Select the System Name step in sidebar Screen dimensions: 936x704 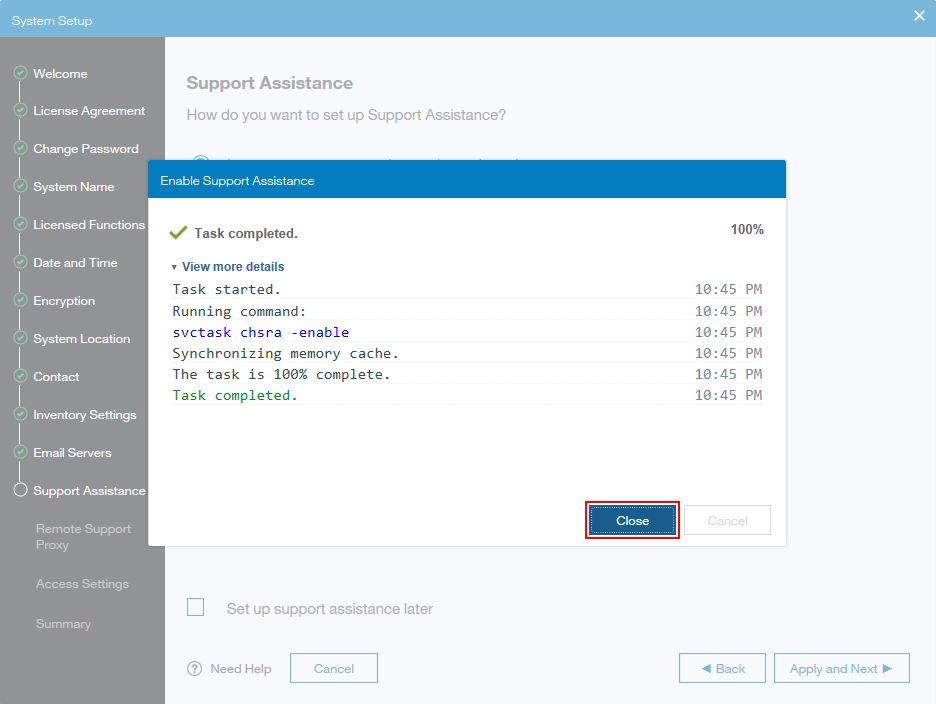tap(73, 187)
